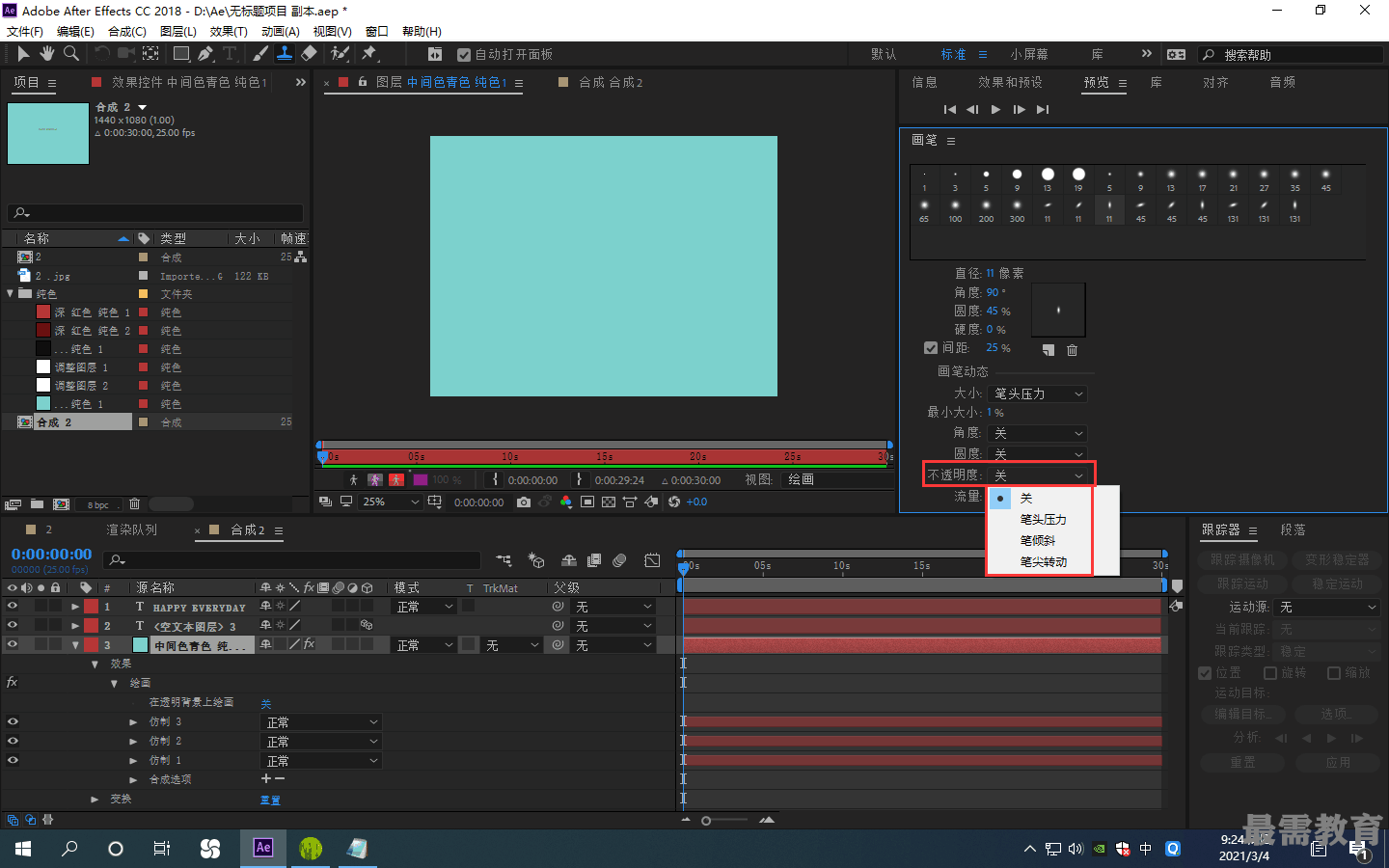1389x868 pixels.
Task: Select the Pen tool
Action: tap(205, 54)
